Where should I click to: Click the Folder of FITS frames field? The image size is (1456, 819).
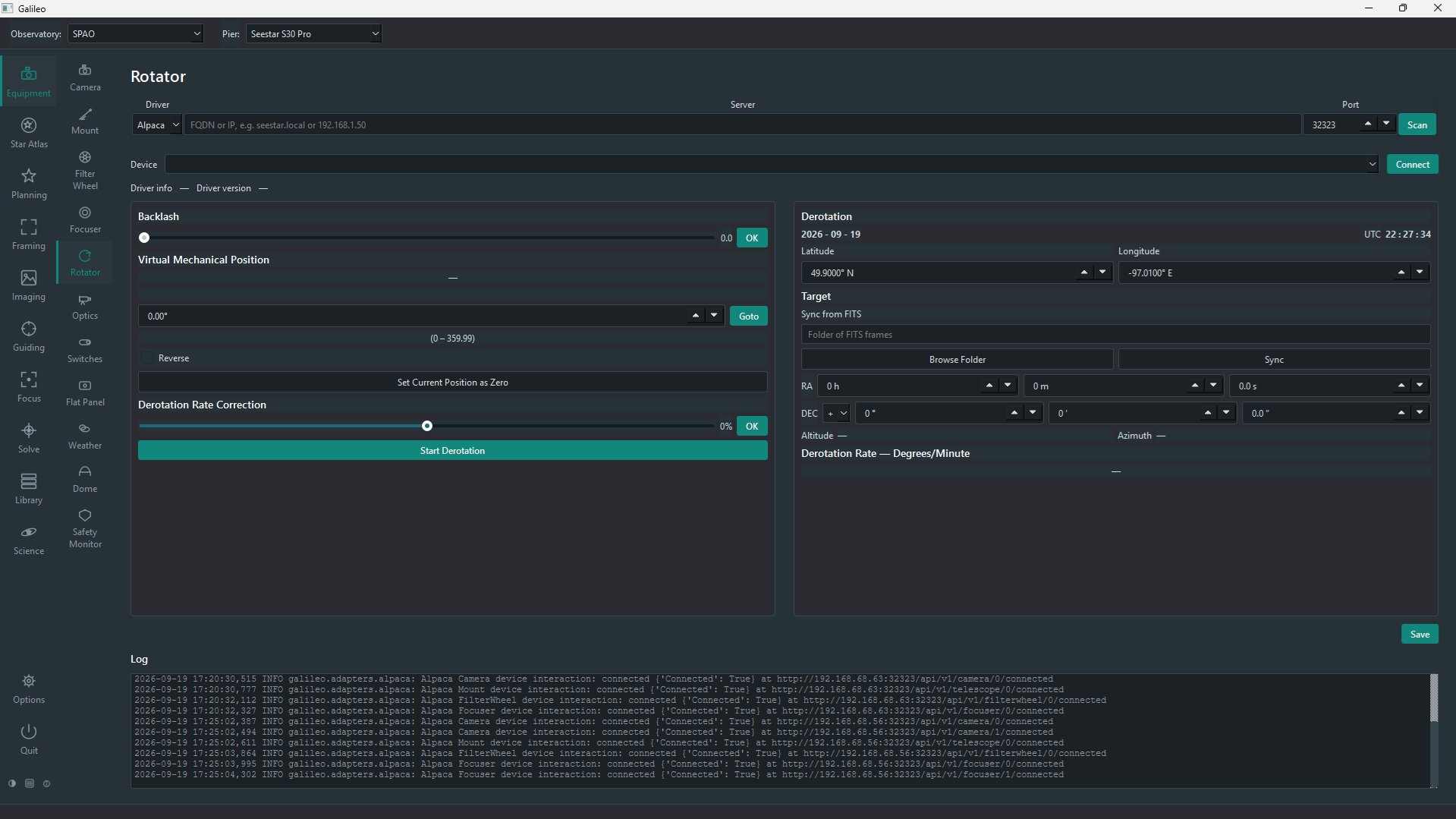point(1115,334)
